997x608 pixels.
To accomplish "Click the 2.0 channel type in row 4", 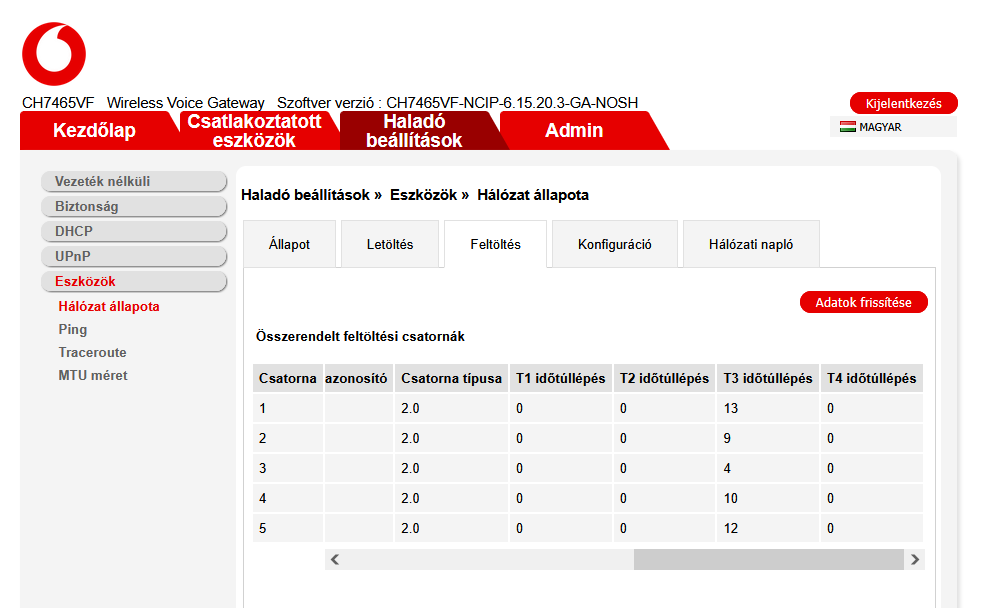I will tap(410, 498).
